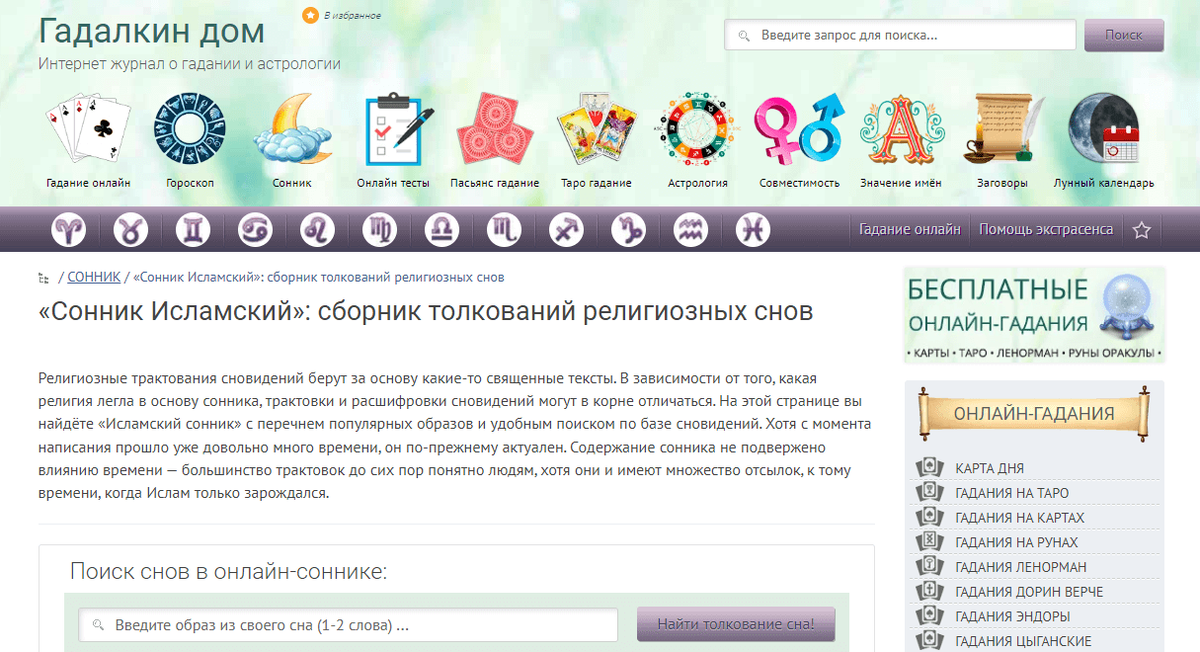Select the Leo zodiac sign
Screen dimensions: 1200x652
coord(318,230)
